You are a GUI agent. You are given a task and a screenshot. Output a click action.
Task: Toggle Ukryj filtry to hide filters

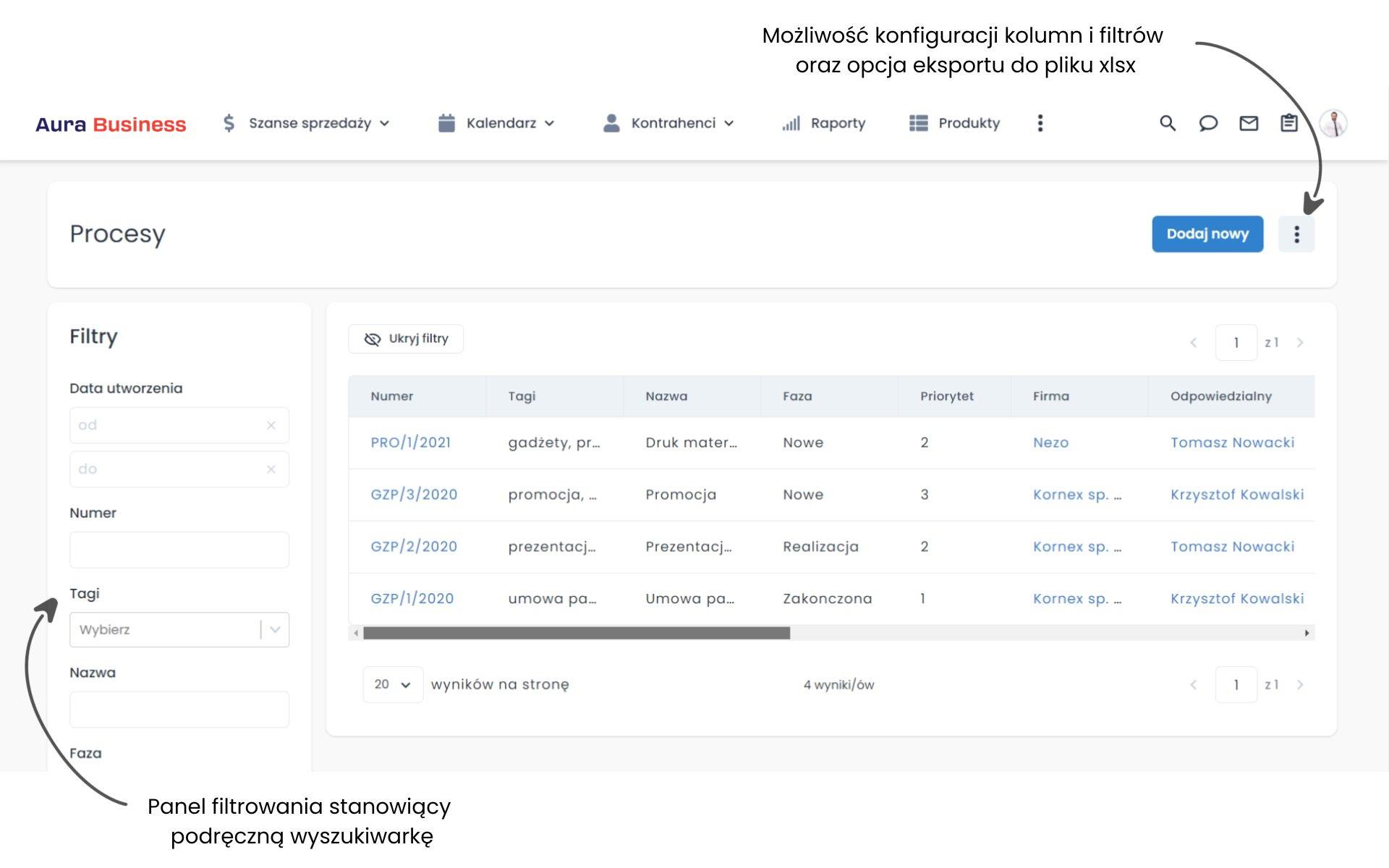[406, 339]
